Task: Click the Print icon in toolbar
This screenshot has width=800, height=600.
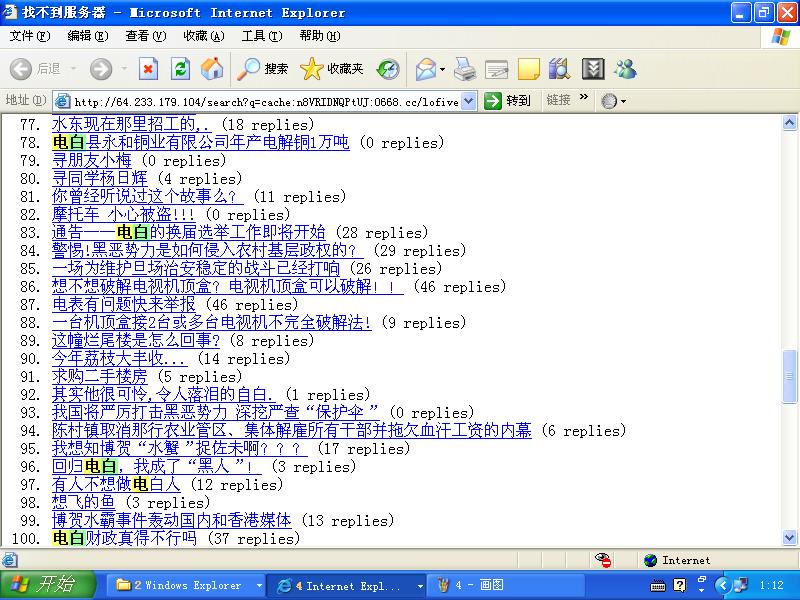Action: (464, 69)
